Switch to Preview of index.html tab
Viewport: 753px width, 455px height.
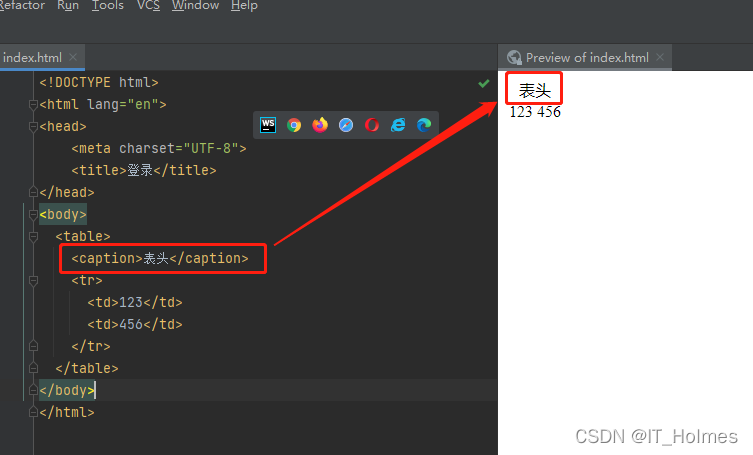tap(587, 58)
